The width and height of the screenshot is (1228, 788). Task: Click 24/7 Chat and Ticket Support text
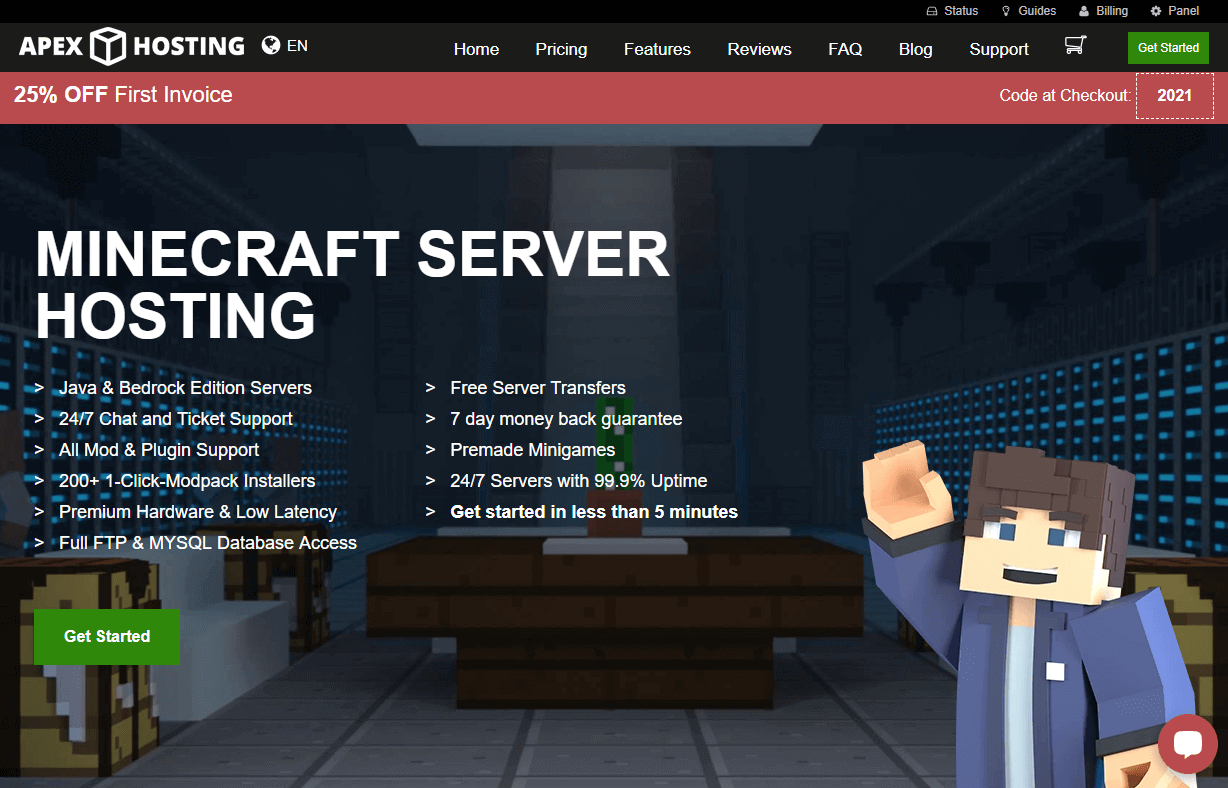tap(176, 419)
